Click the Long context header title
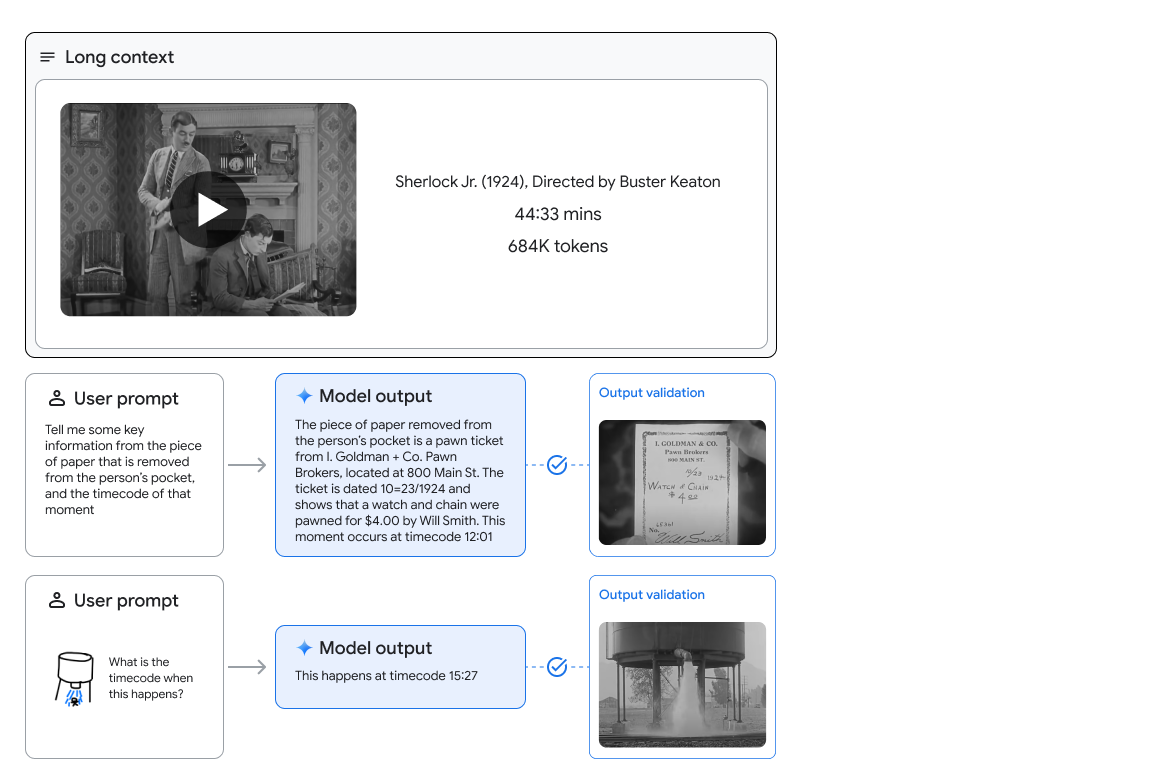Screen dimensions: 1152x776 [120, 57]
